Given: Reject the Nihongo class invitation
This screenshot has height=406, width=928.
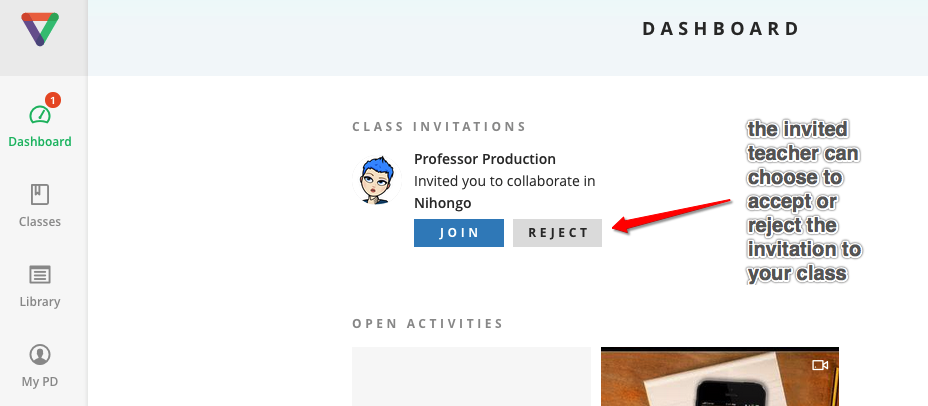Looking at the screenshot, I should point(558,233).
